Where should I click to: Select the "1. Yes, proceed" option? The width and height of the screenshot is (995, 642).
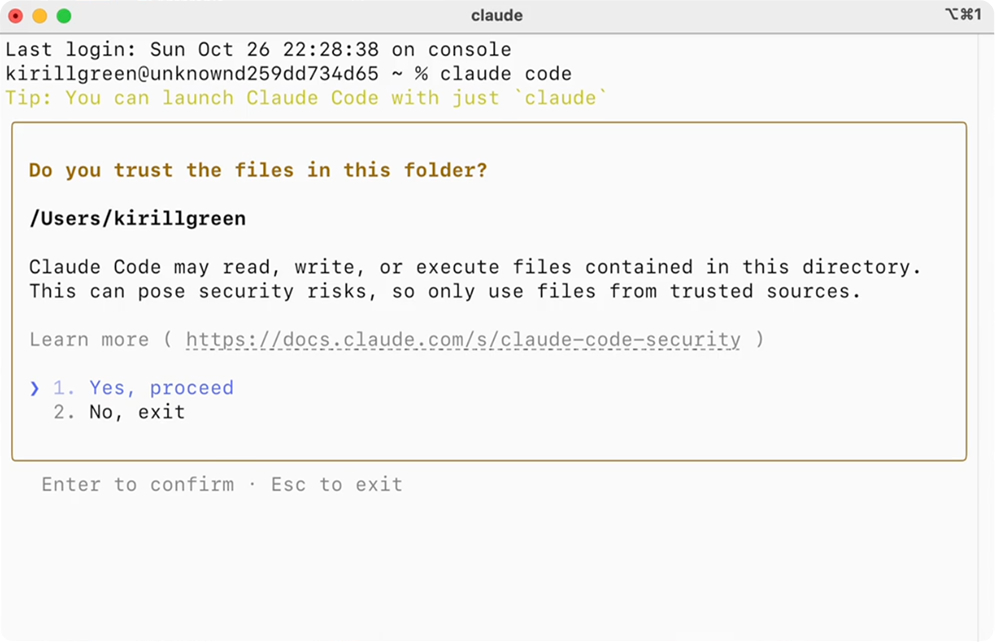coord(143,388)
